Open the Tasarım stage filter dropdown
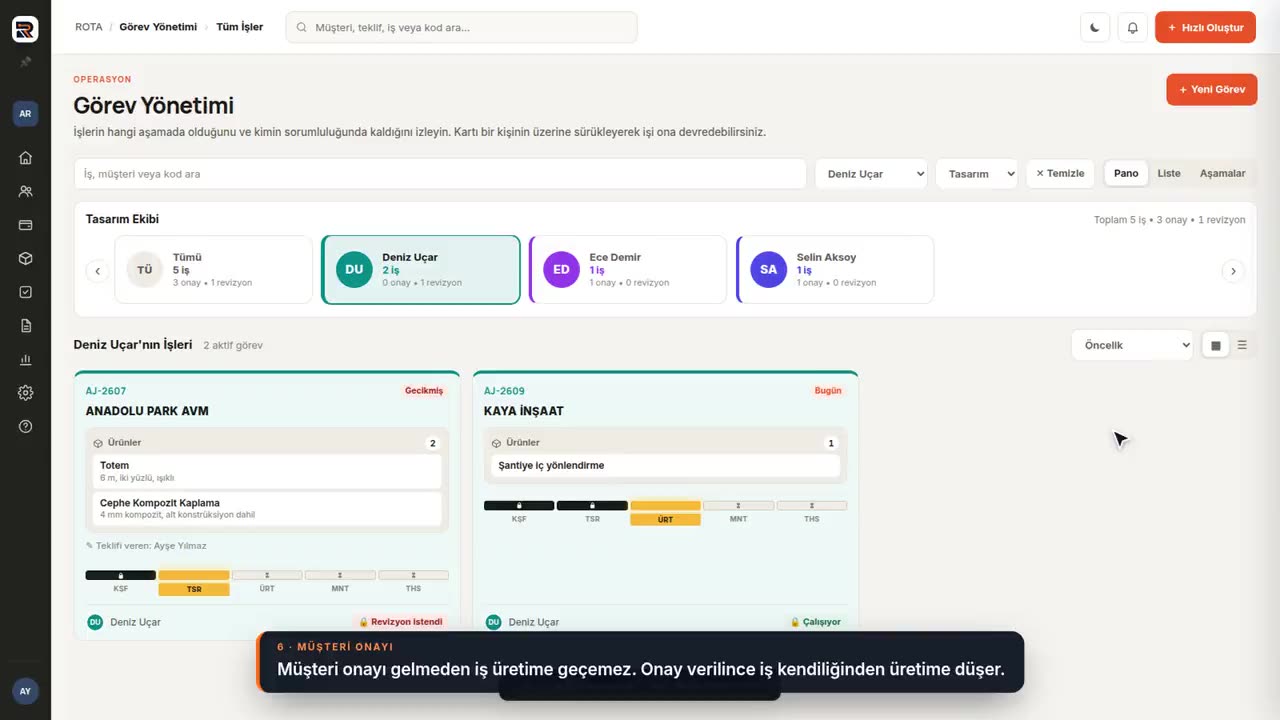This screenshot has width=1280, height=720. point(976,174)
